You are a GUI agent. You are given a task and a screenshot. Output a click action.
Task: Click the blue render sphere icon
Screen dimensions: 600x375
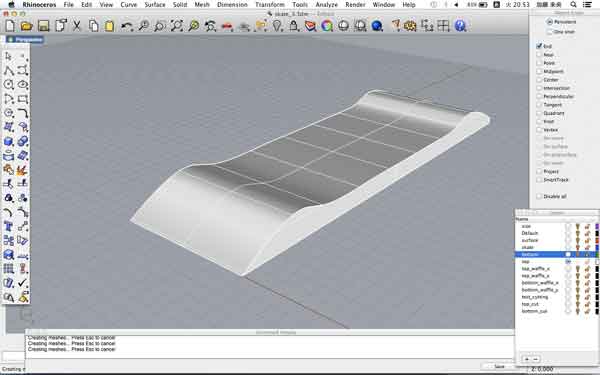[377, 26]
